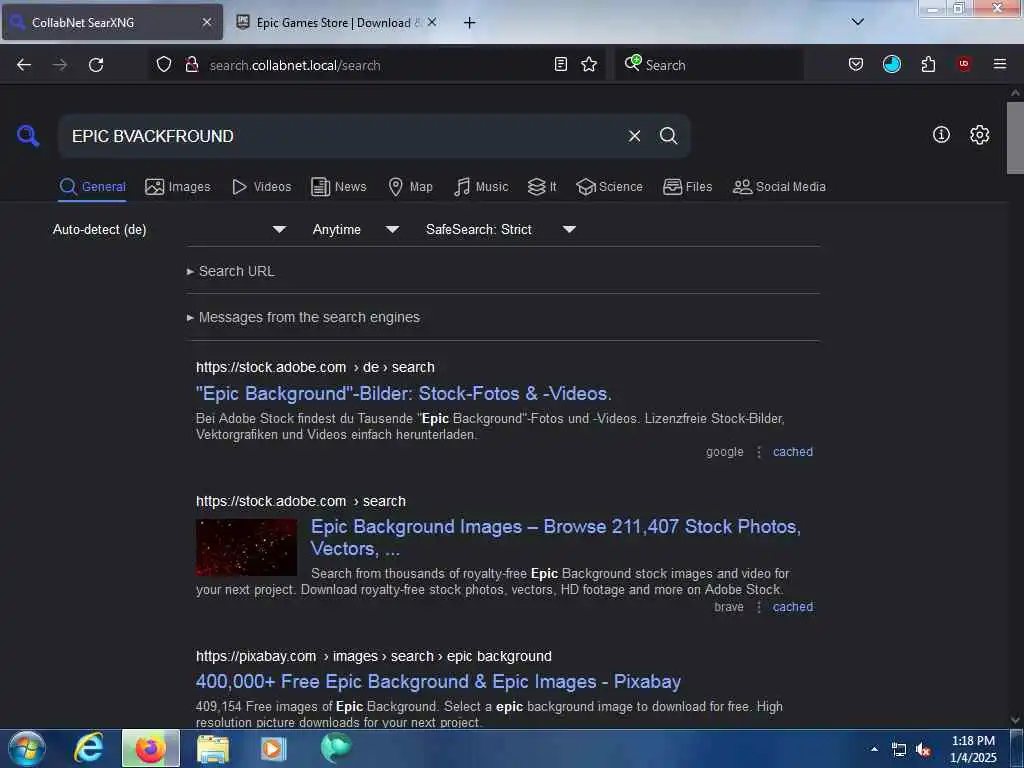
Task: Open Epic Background Images Browse 211,407 result
Action: click(556, 537)
